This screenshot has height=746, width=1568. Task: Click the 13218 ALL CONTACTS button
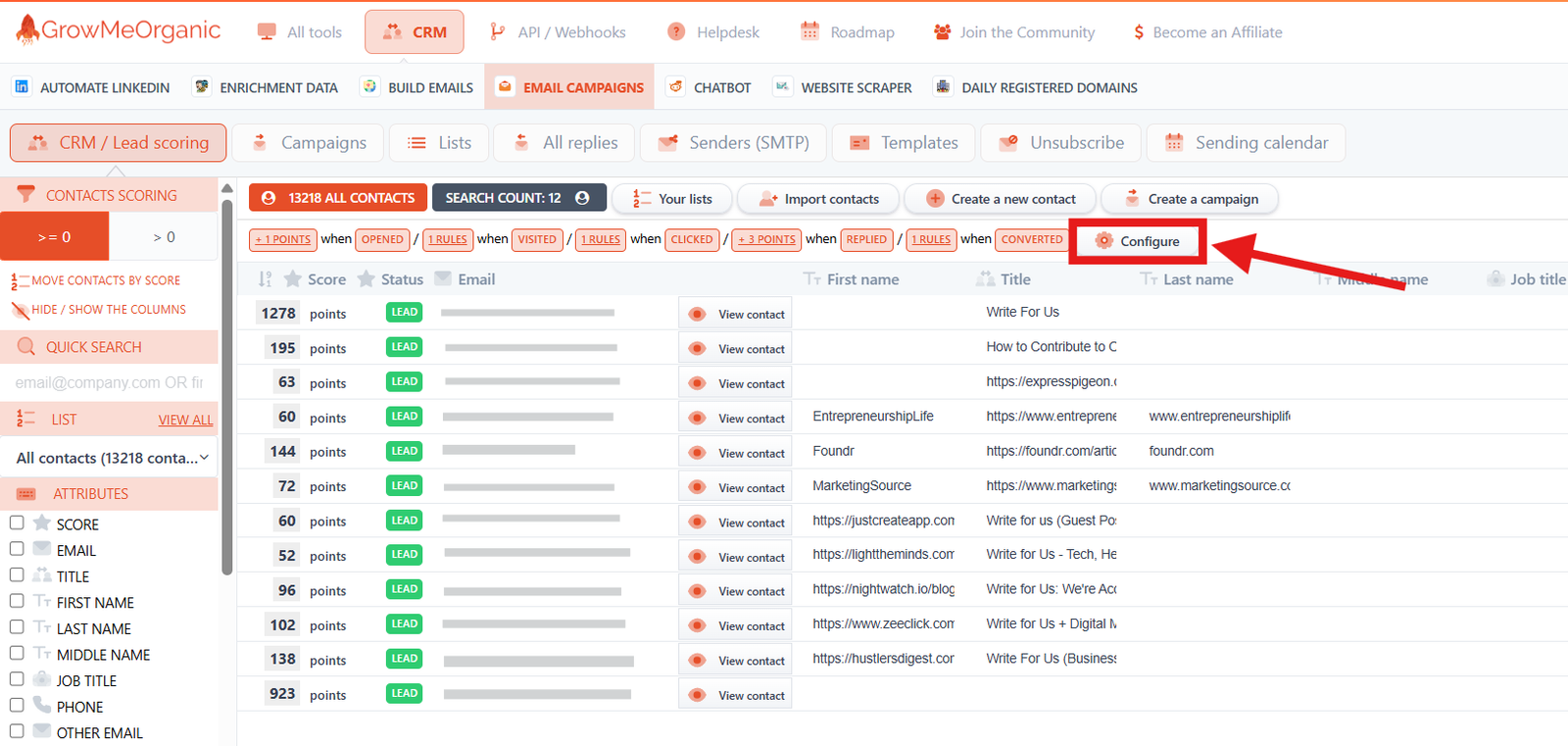click(x=338, y=198)
